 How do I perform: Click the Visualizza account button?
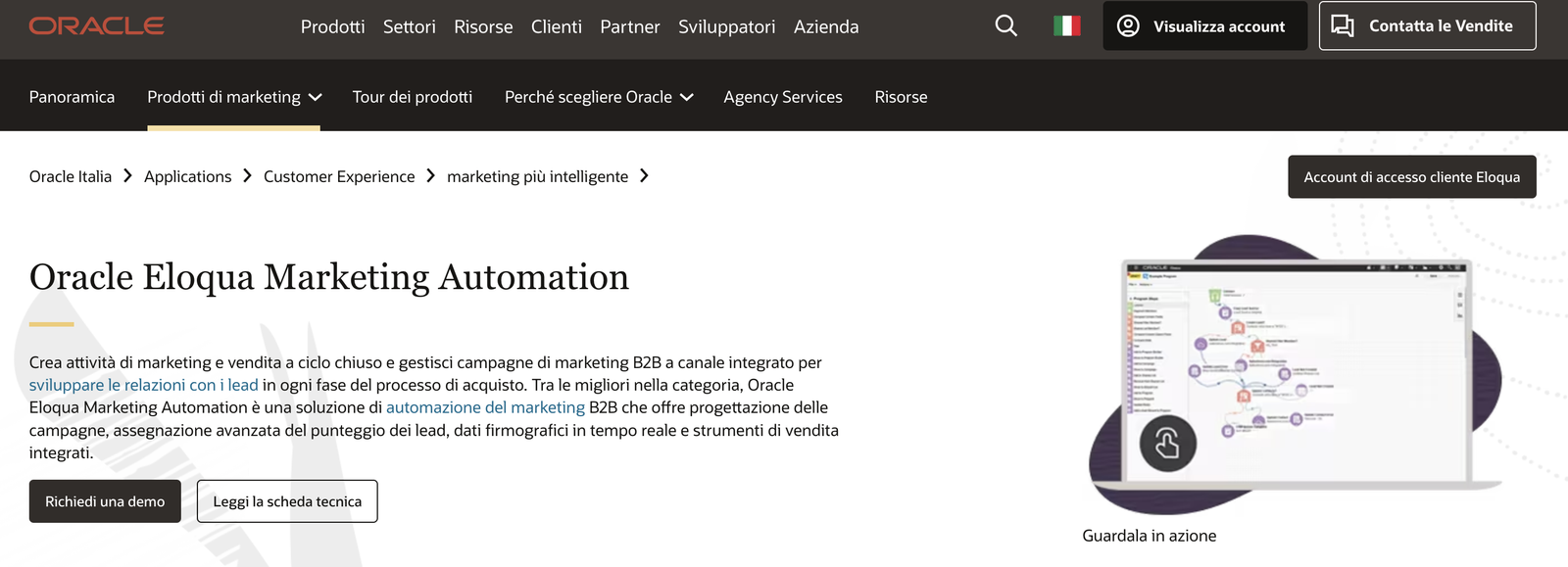pyautogui.click(x=1204, y=26)
